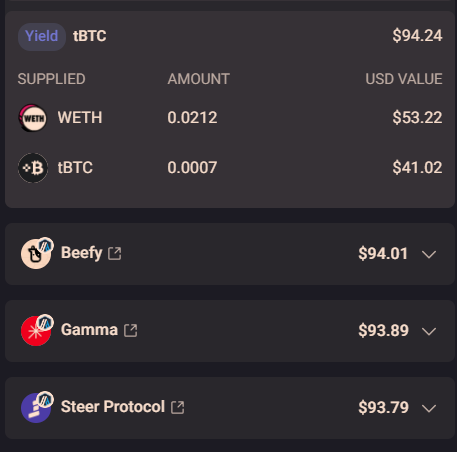Image resolution: width=457 pixels, height=452 pixels.
Task: Click the Beefy protocol logo
Action: (x=37, y=253)
